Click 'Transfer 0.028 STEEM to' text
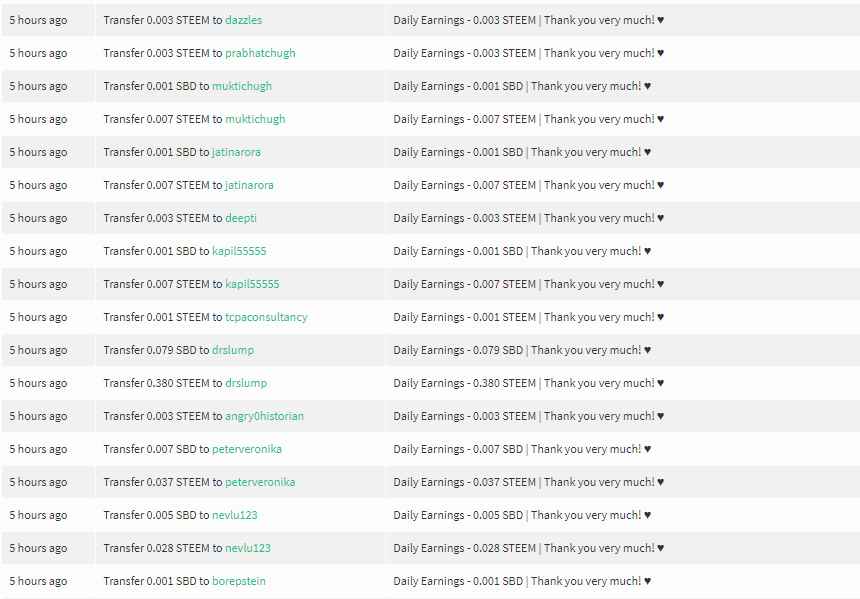The image size is (860, 599). pyautogui.click(x=163, y=547)
